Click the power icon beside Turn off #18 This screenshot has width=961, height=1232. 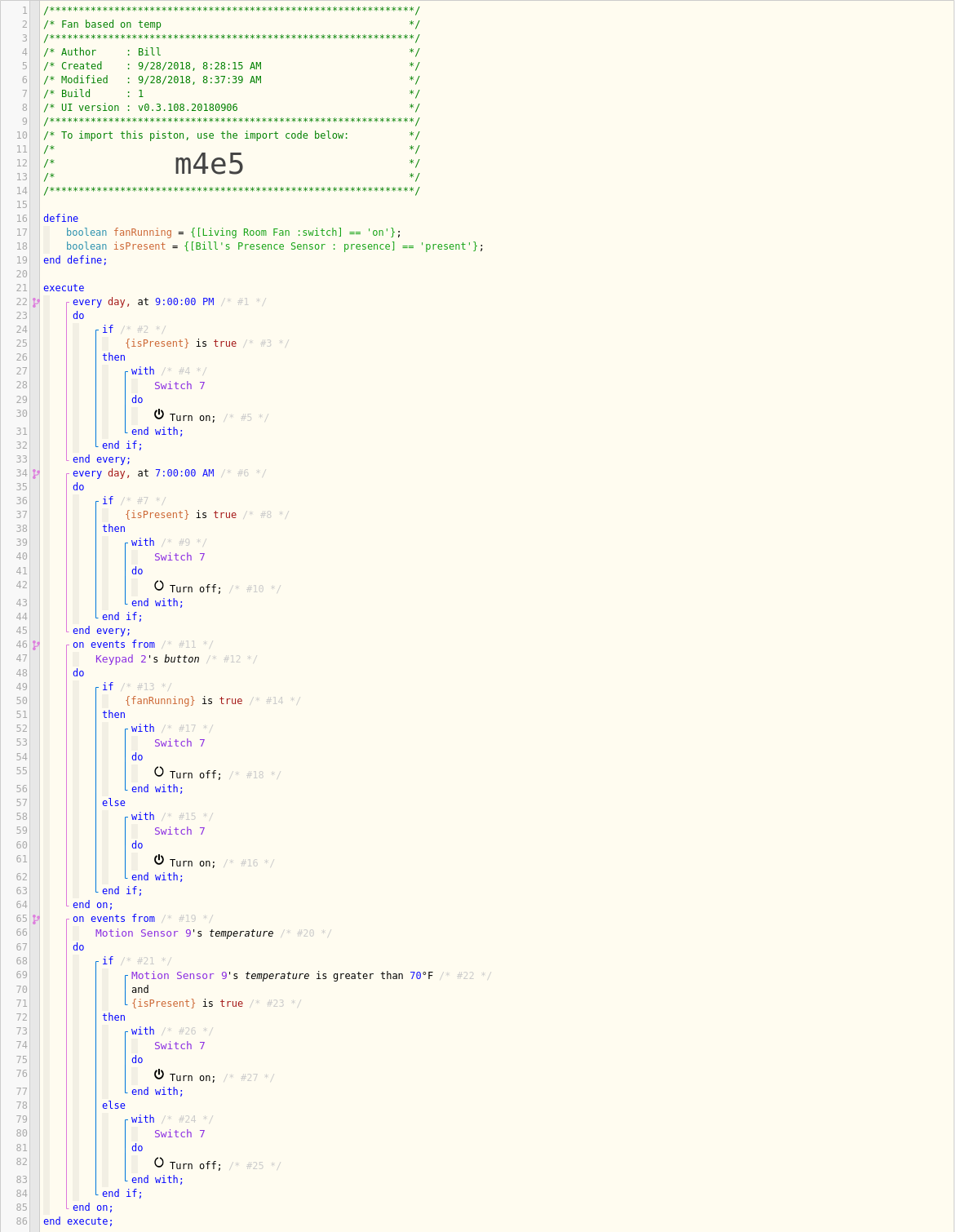[x=159, y=772]
